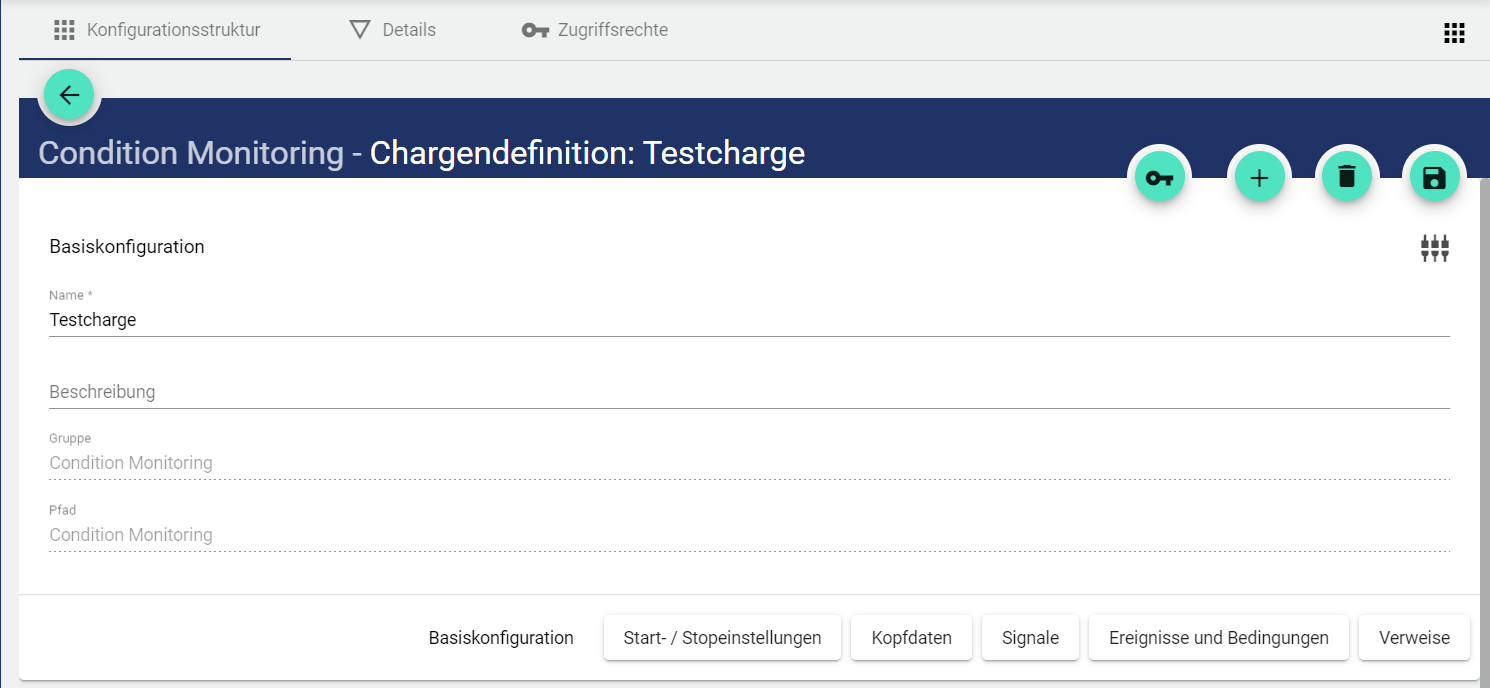
Task: Click the green plus add button
Action: 1259,178
